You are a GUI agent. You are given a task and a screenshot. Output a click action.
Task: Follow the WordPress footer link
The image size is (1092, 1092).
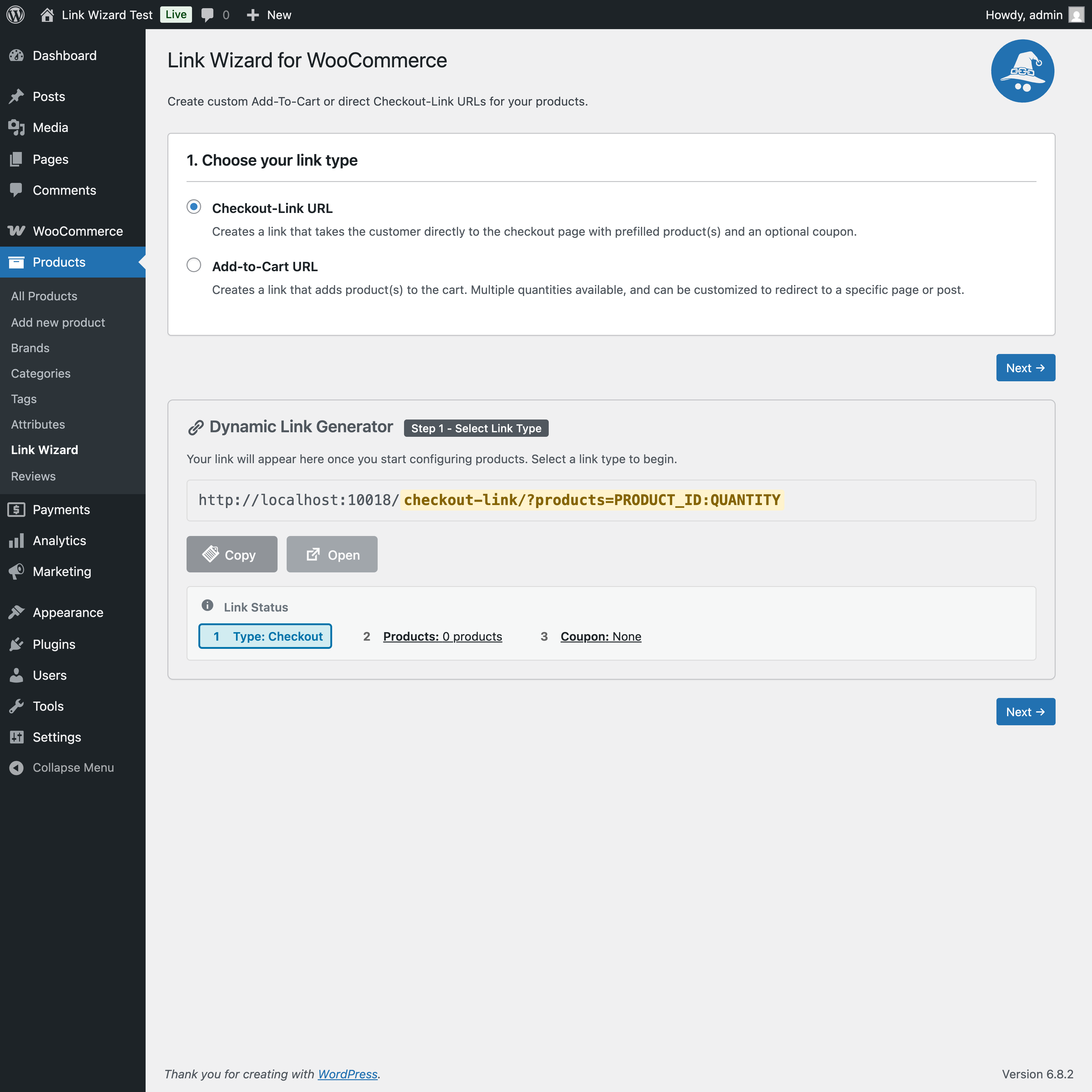point(347,1074)
